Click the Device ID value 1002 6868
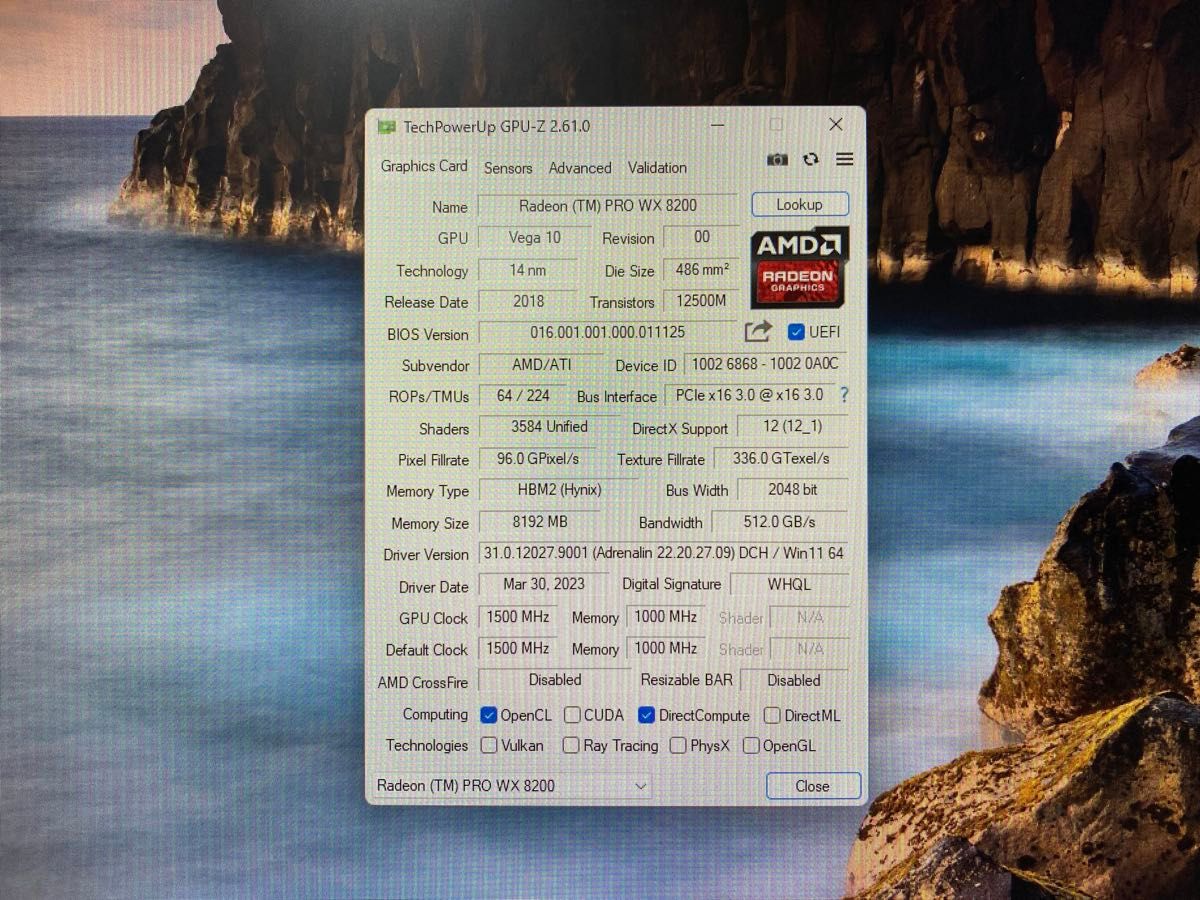The width and height of the screenshot is (1200, 900). [766, 364]
